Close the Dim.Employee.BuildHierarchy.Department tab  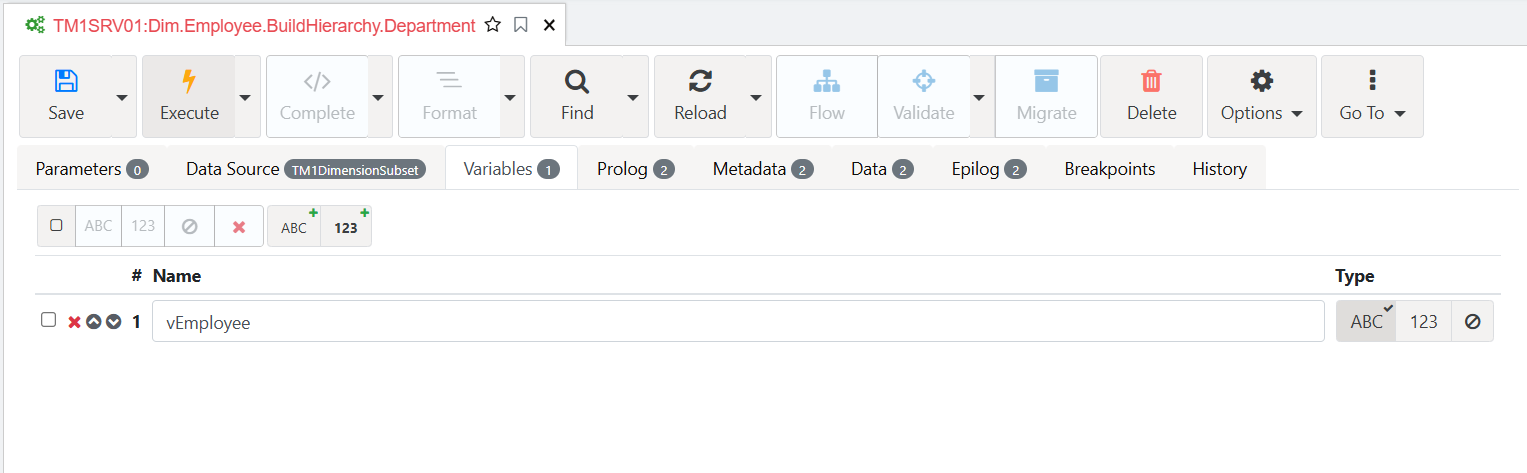[549, 25]
